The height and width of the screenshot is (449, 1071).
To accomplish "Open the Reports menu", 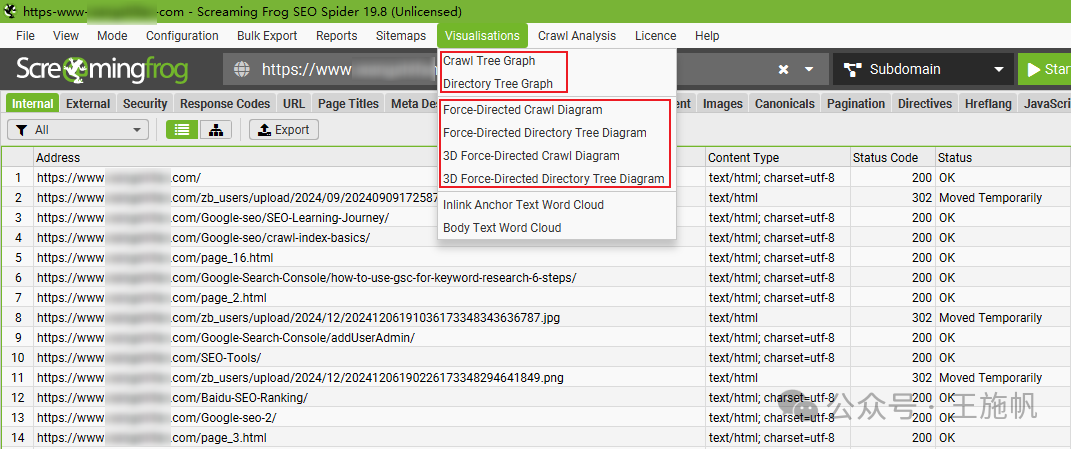I will (337, 36).
